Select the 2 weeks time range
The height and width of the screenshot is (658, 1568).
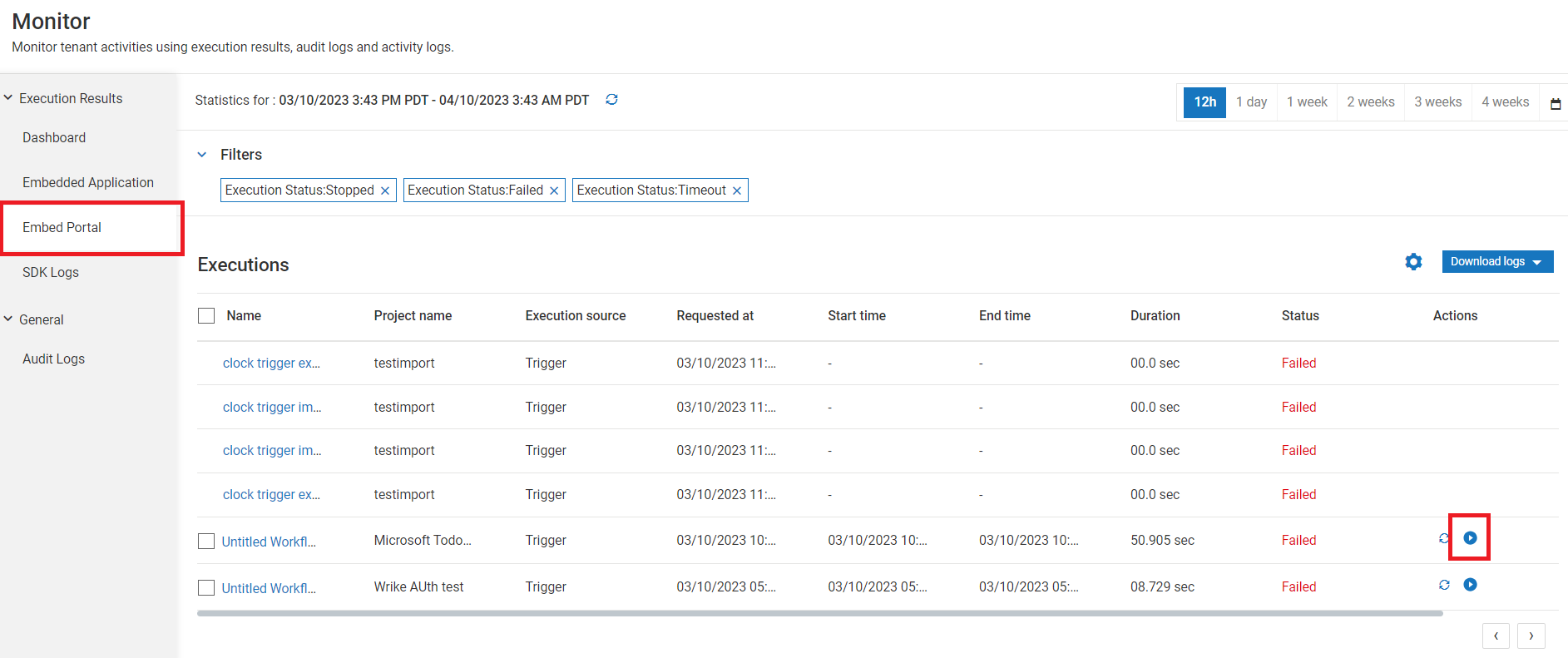click(x=1371, y=102)
